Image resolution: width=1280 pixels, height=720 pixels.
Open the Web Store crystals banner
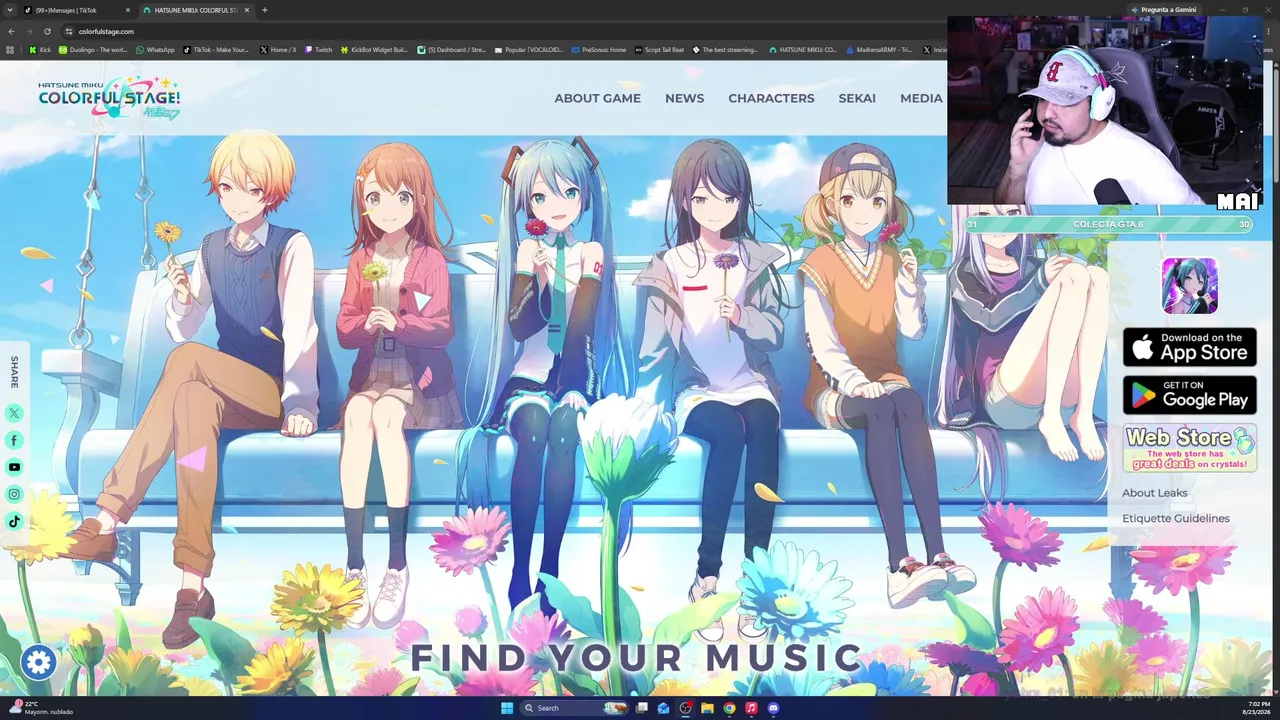pyautogui.click(x=1189, y=448)
